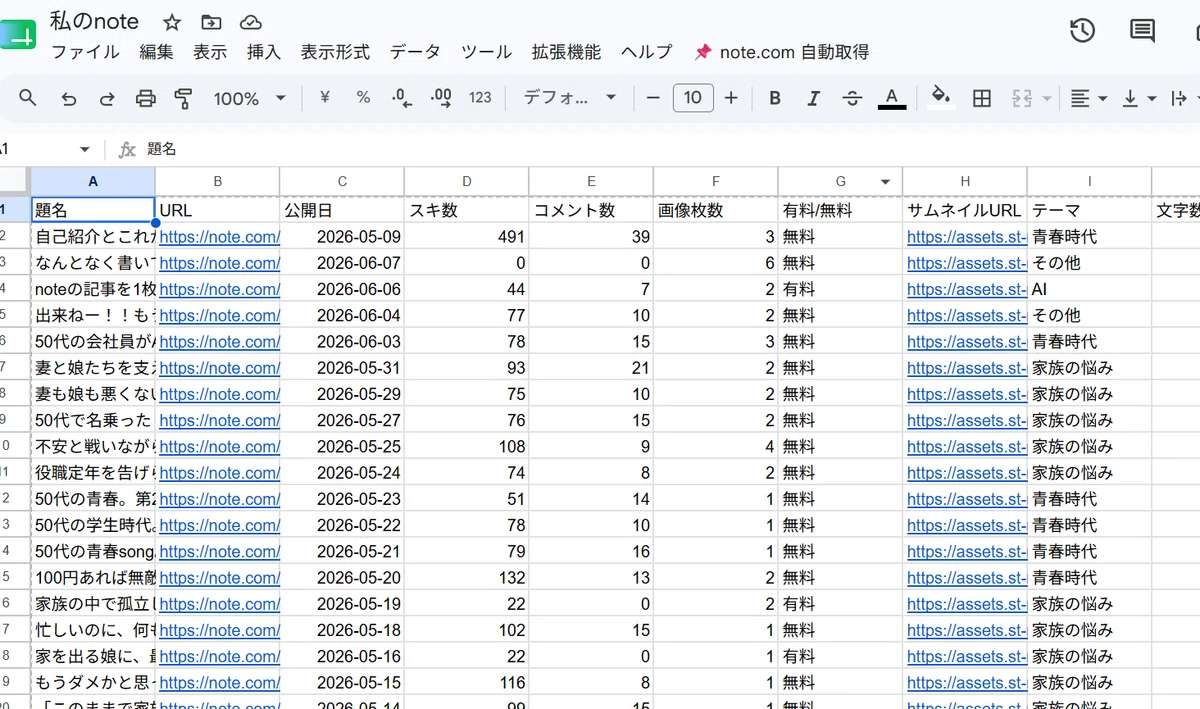
Task: Format as percent
Action: tap(363, 98)
